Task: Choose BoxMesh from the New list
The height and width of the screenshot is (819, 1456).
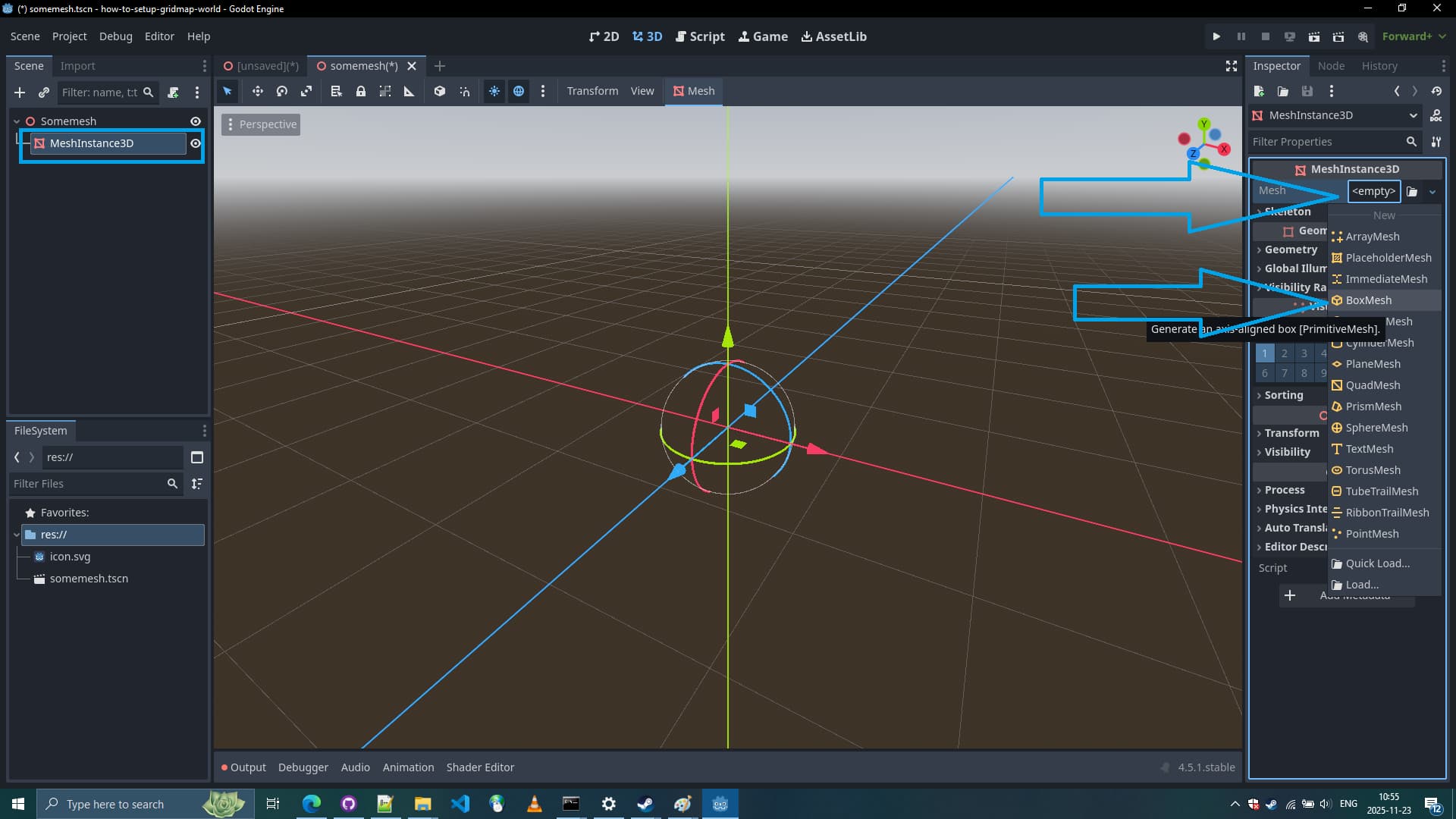Action: click(x=1368, y=300)
